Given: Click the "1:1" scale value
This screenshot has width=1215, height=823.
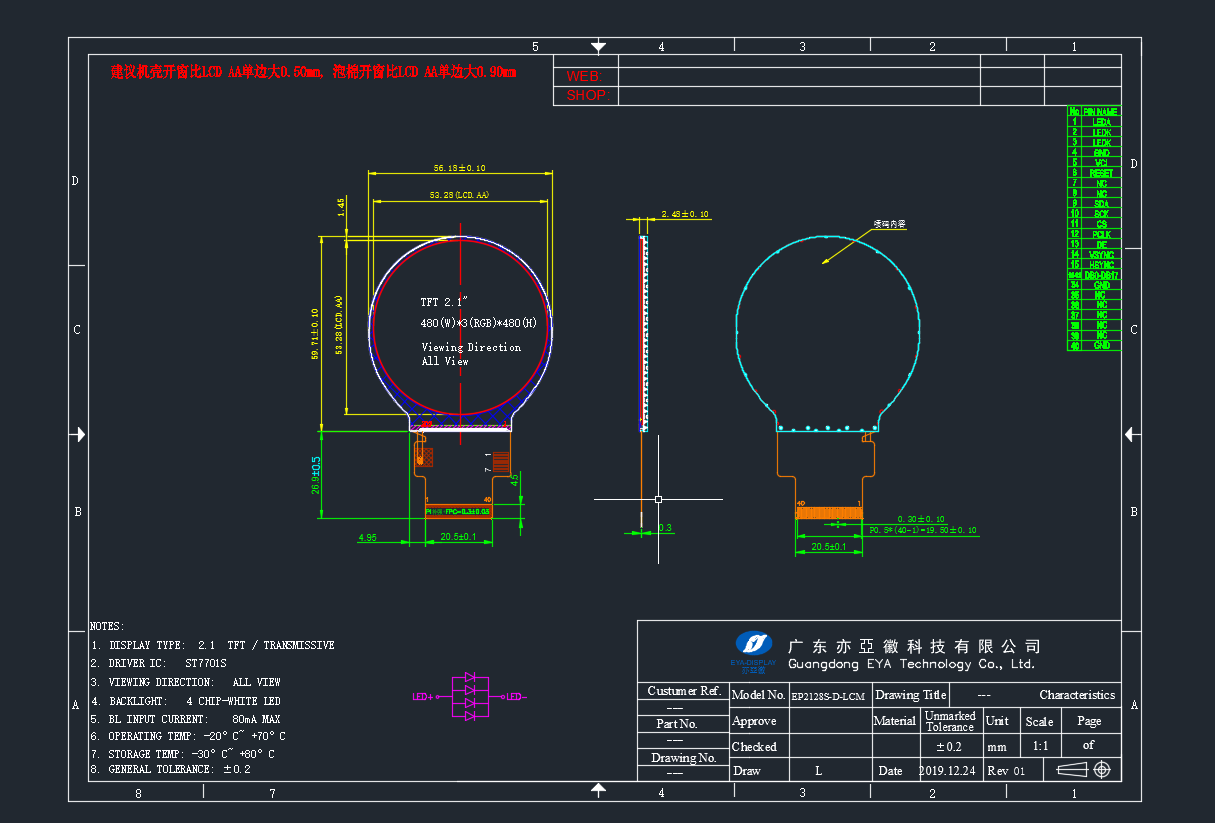Looking at the screenshot, I should [x=1040, y=746].
